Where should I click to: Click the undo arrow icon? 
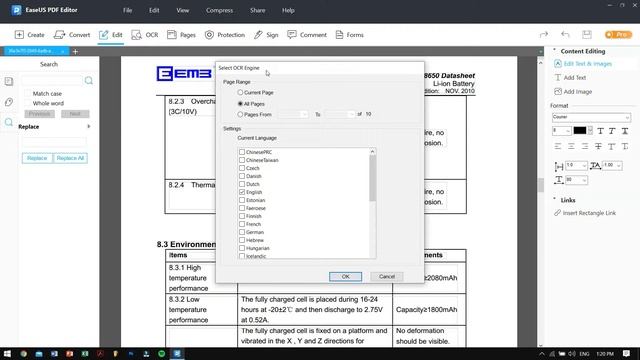pos(565,35)
